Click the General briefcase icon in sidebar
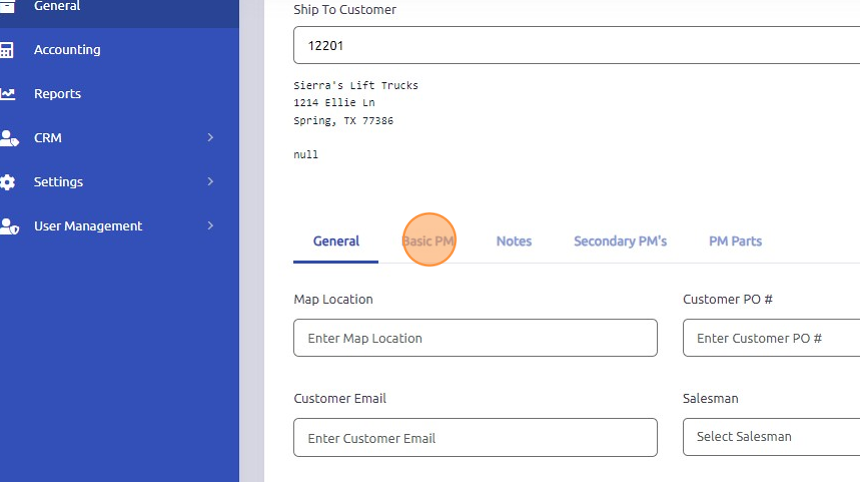Image resolution: width=860 pixels, height=482 pixels. (x=7, y=6)
